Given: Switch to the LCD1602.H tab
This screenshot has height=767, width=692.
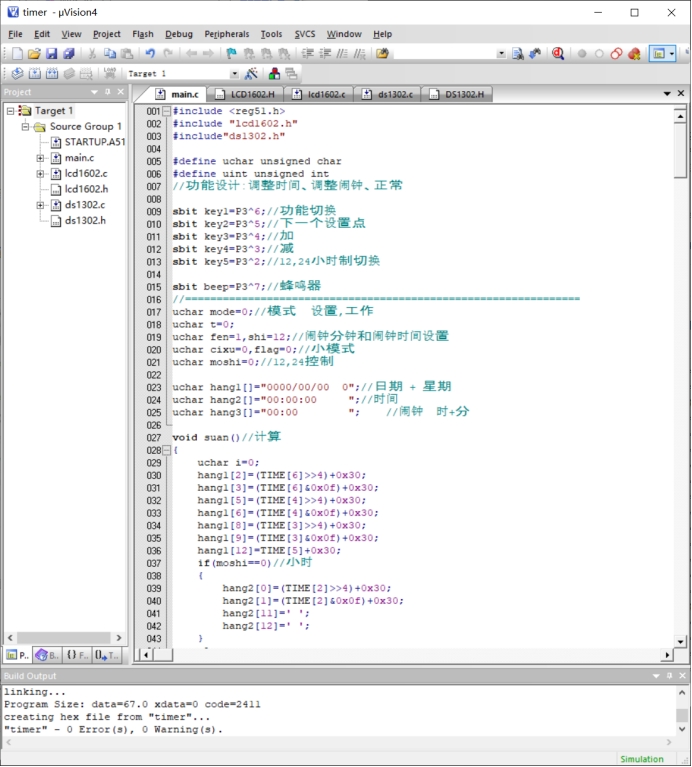Looking at the screenshot, I should (x=246, y=94).
